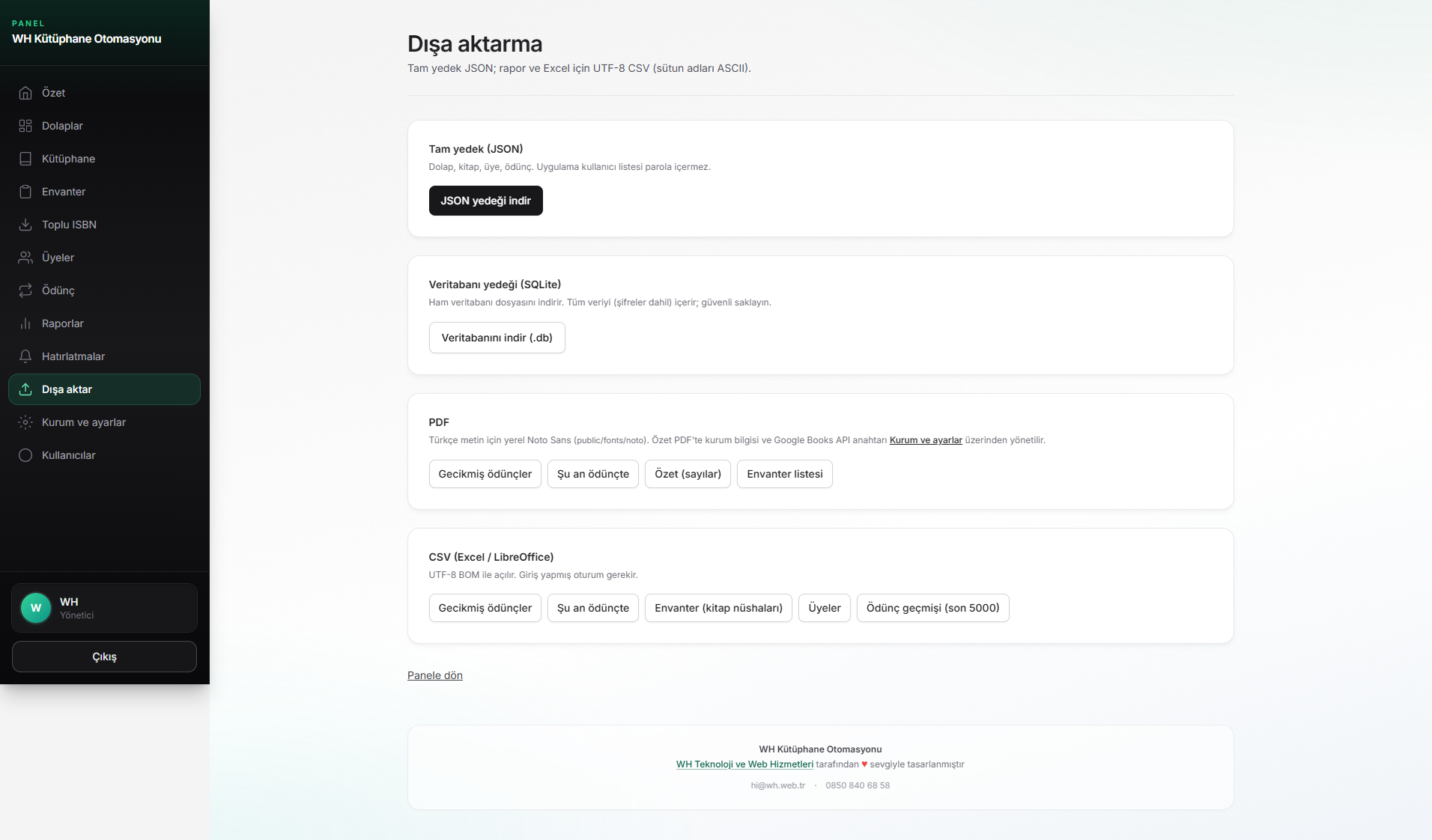Download the database with Veritabanını indir (.db)
The image size is (1432, 840).
point(497,338)
